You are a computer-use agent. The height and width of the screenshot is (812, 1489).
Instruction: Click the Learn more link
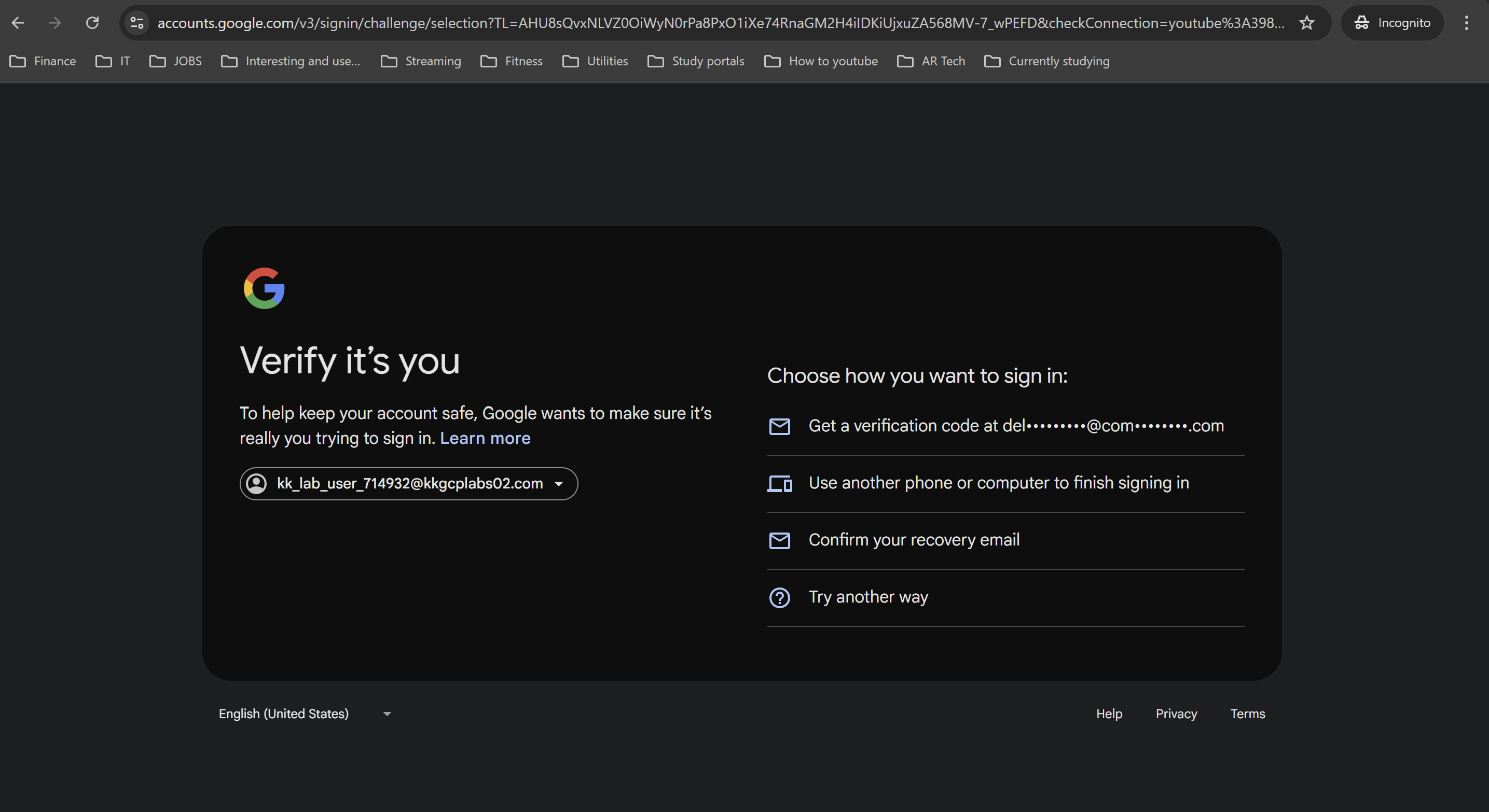pyautogui.click(x=485, y=438)
